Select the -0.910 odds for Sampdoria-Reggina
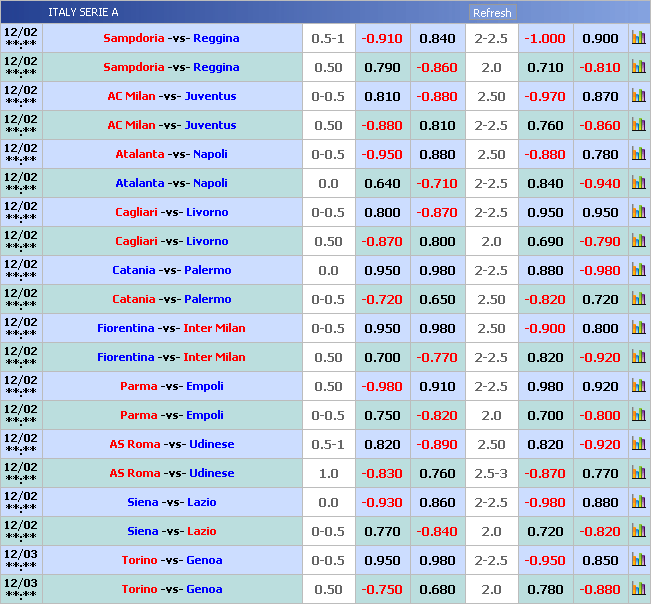Viewport: 651px width, 604px height. pos(382,38)
